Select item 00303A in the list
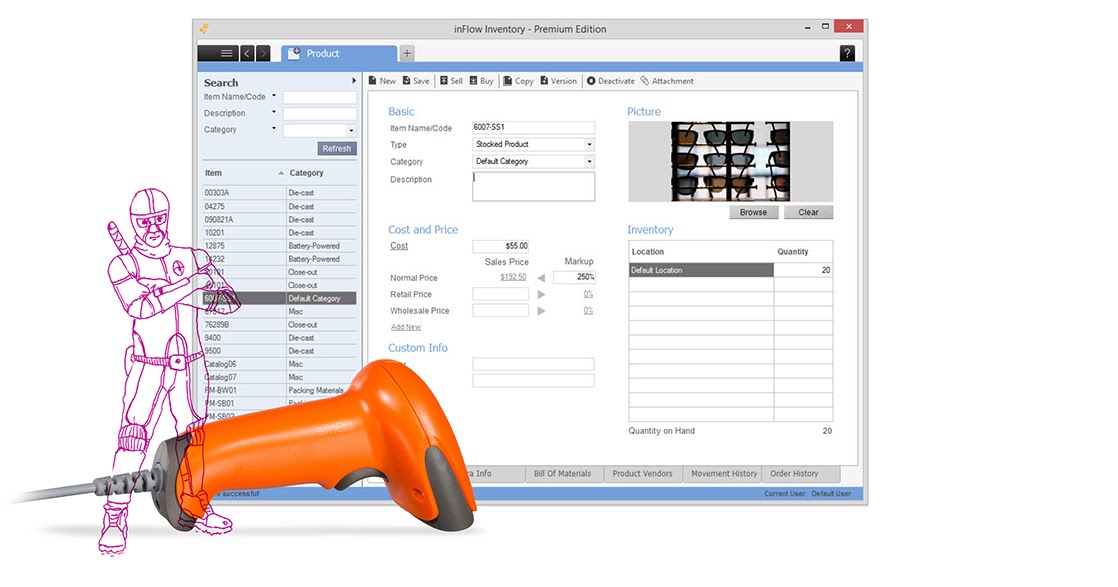1118x587 pixels. (280, 193)
